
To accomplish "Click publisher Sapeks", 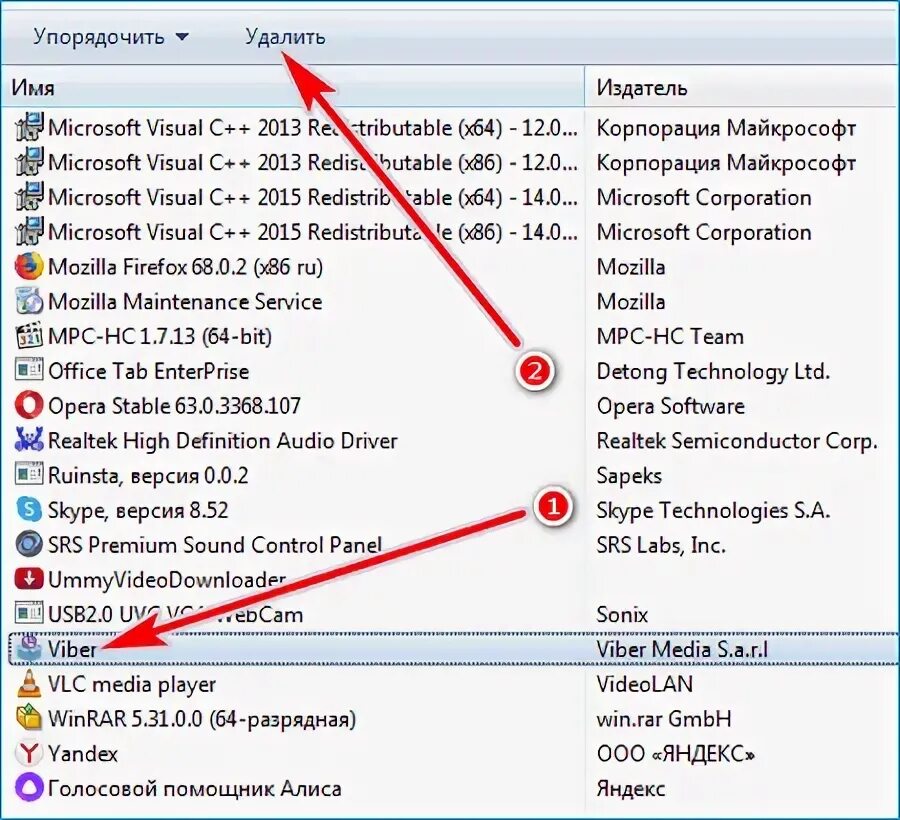I will tap(629, 476).
